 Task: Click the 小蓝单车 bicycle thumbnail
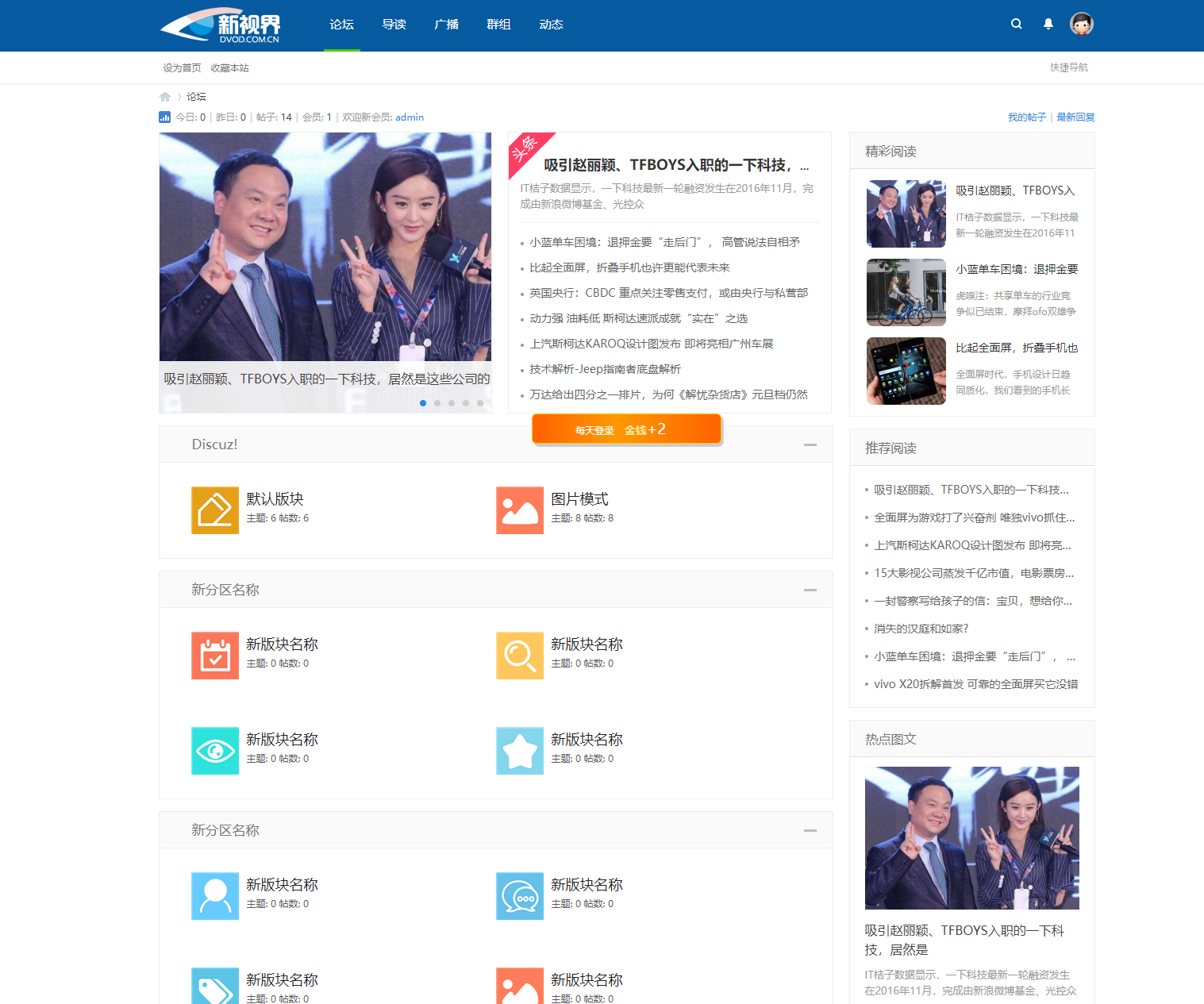point(906,292)
